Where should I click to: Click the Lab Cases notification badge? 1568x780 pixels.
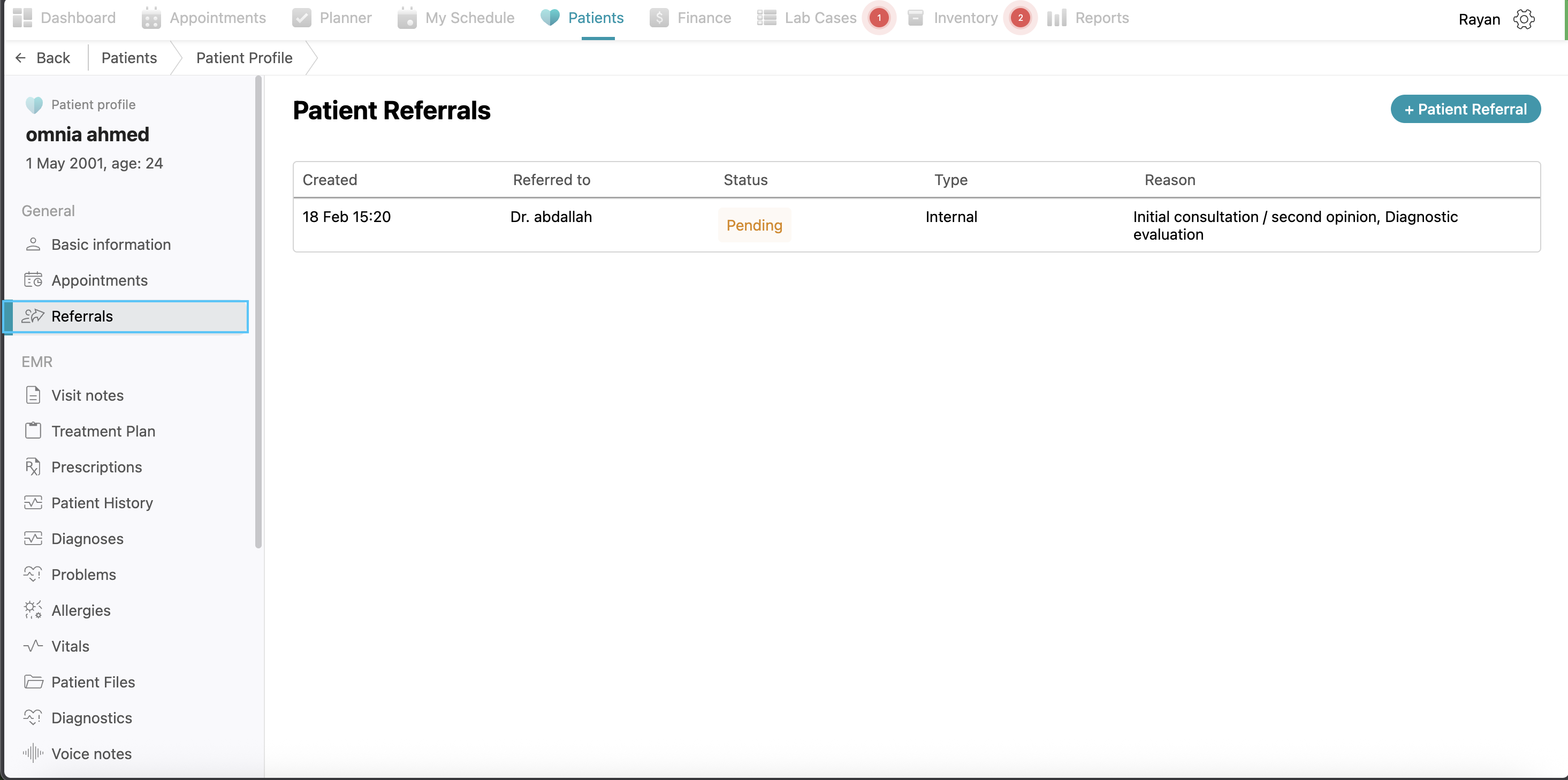pyautogui.click(x=878, y=18)
